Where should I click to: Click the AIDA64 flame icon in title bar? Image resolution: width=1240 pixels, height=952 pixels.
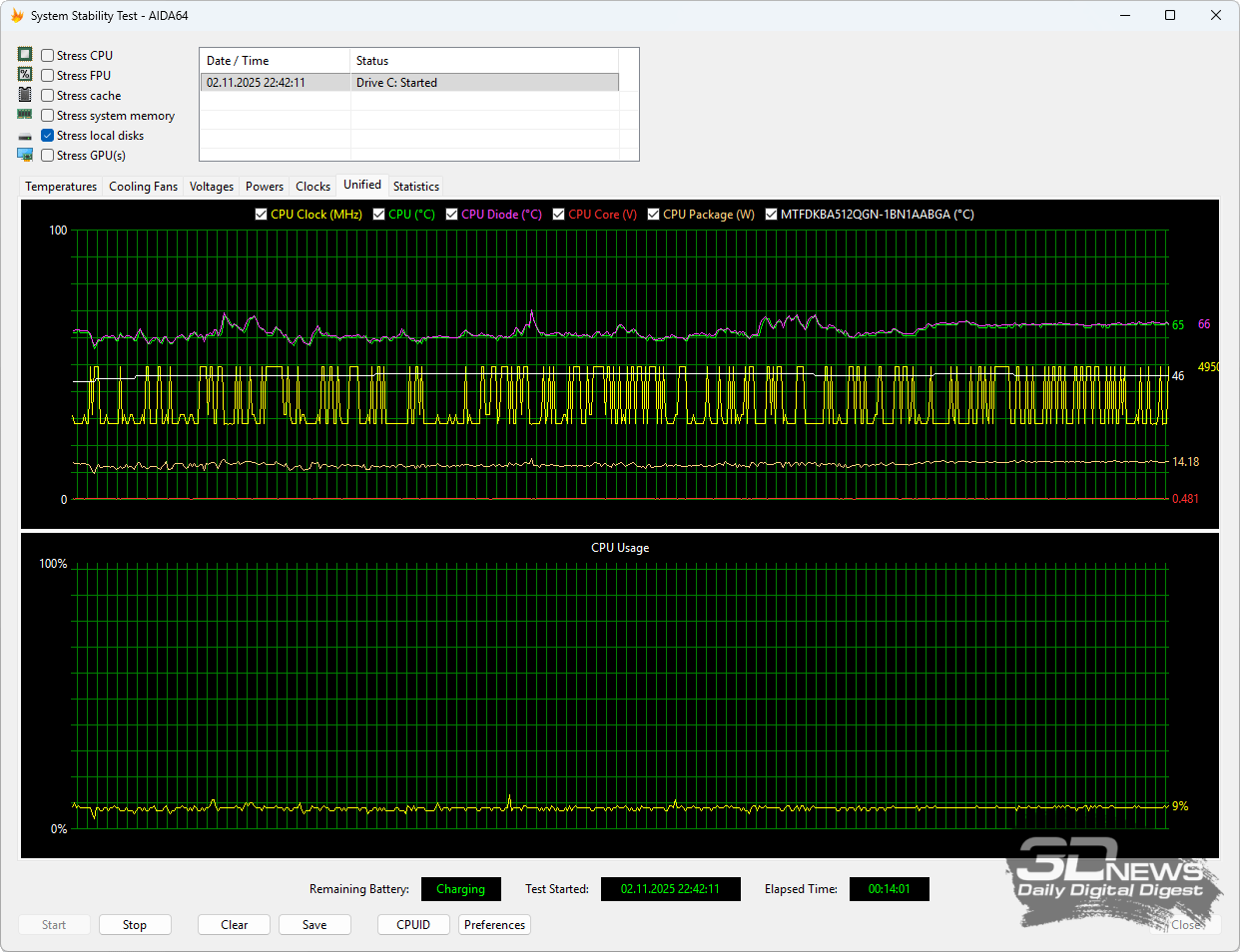click(17, 16)
